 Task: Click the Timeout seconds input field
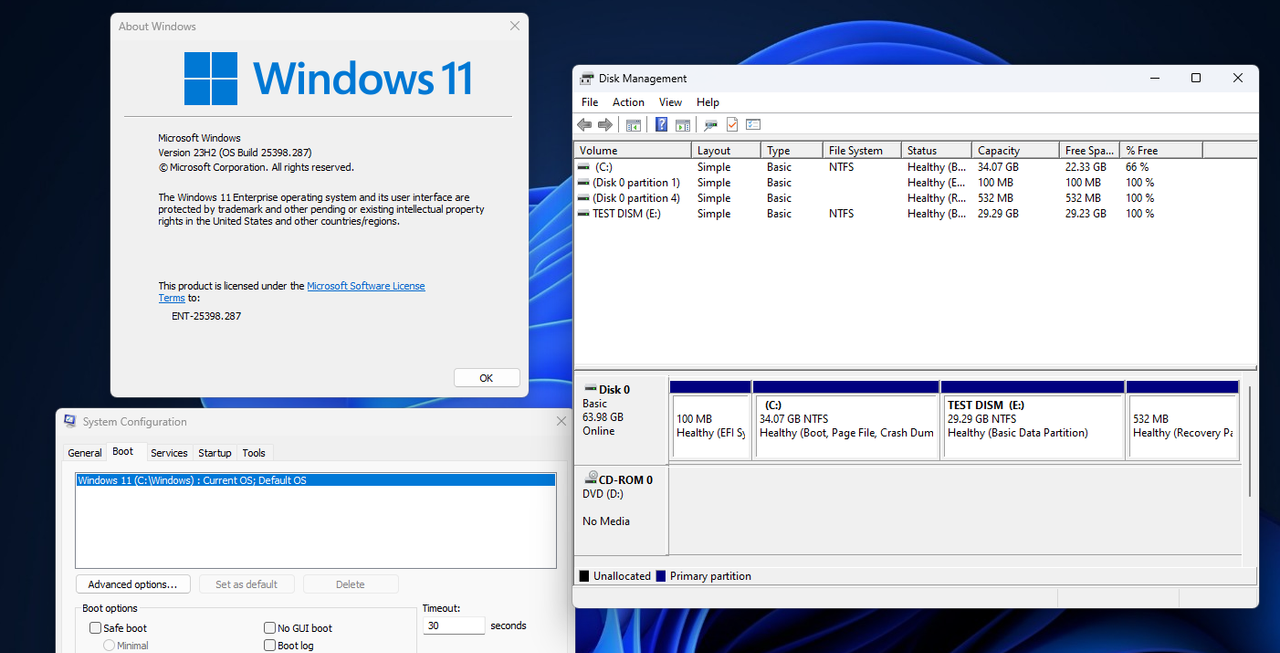pyautogui.click(x=454, y=626)
